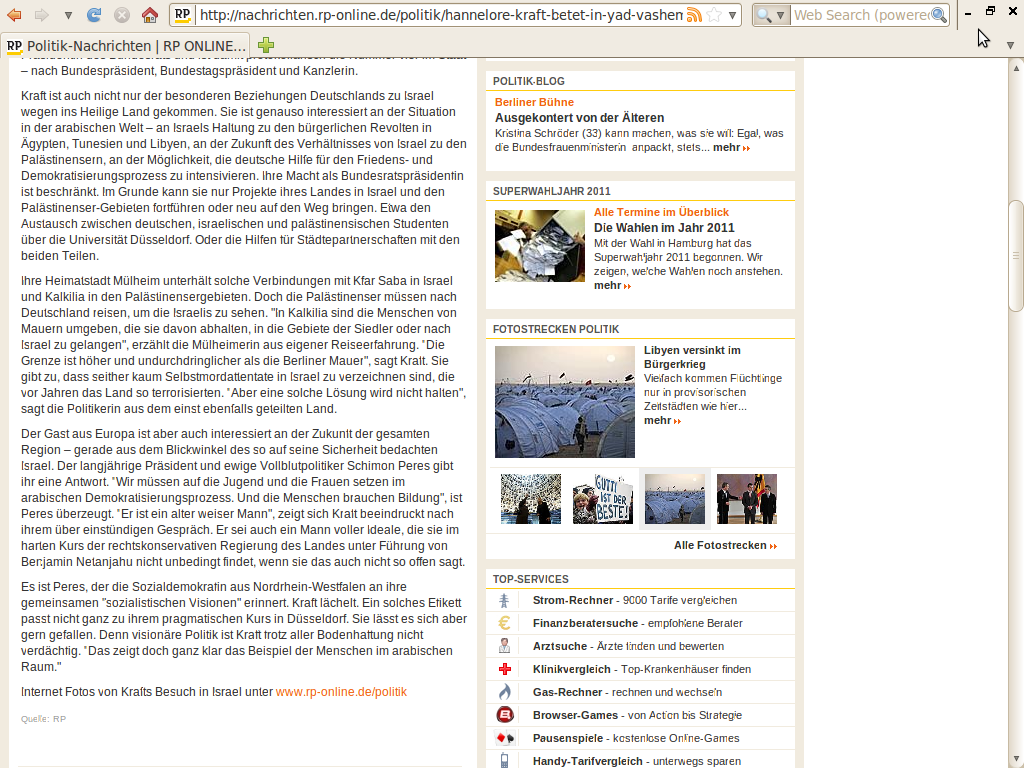1024x768 pixels.
Task: Click the magnifier icon in Web Search
Action: click(939, 15)
